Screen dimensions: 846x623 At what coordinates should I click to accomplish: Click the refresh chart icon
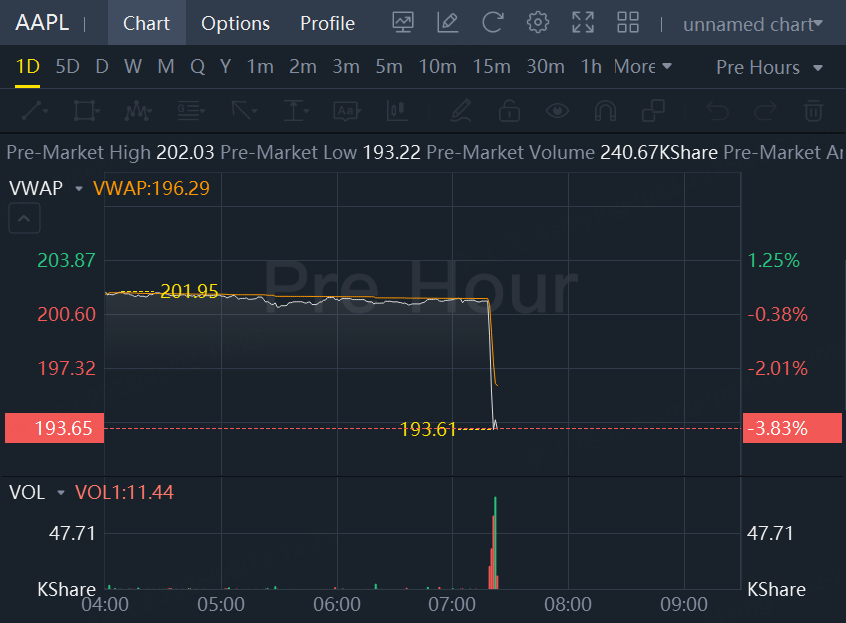point(492,23)
